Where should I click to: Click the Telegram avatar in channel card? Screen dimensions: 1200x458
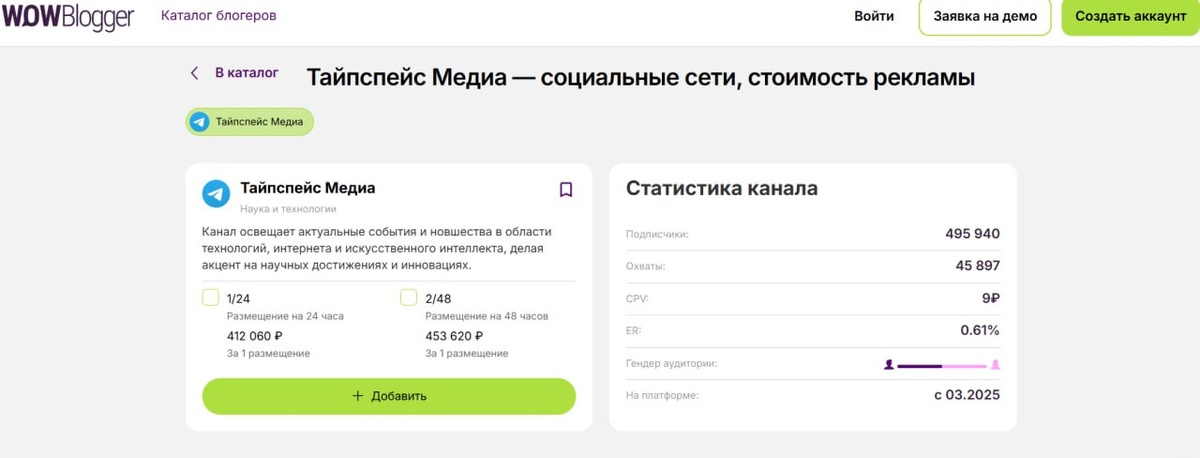click(x=216, y=193)
